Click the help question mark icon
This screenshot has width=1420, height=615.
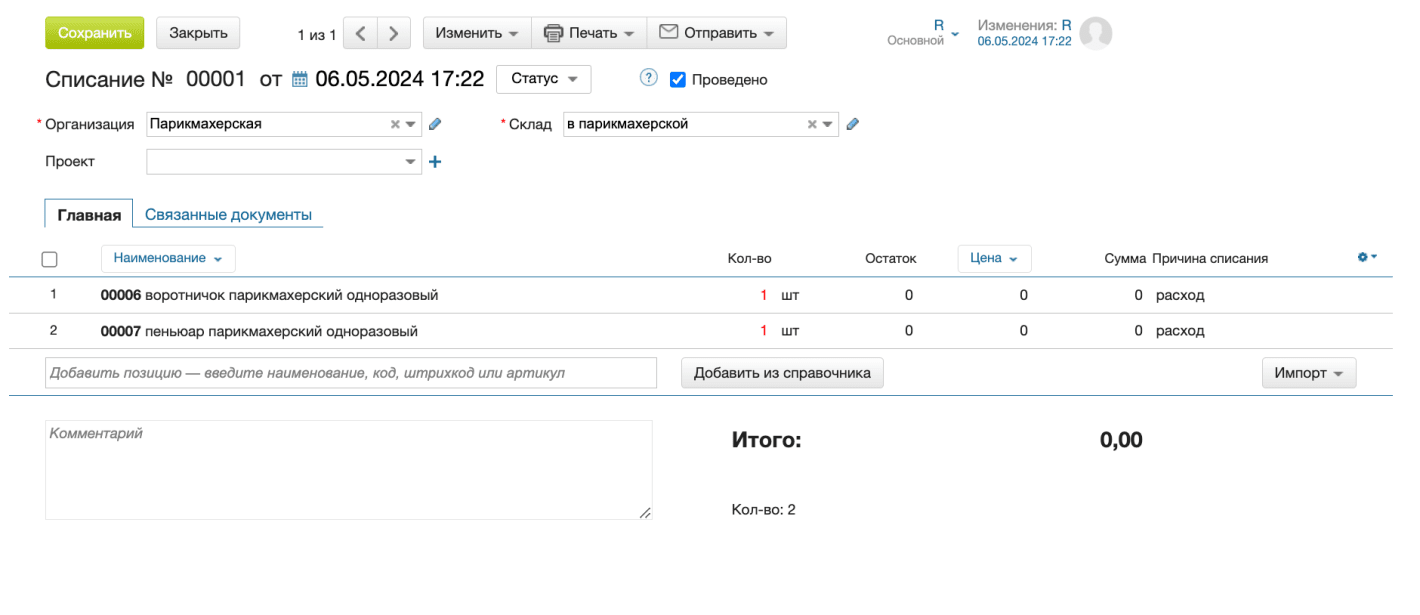[647, 78]
